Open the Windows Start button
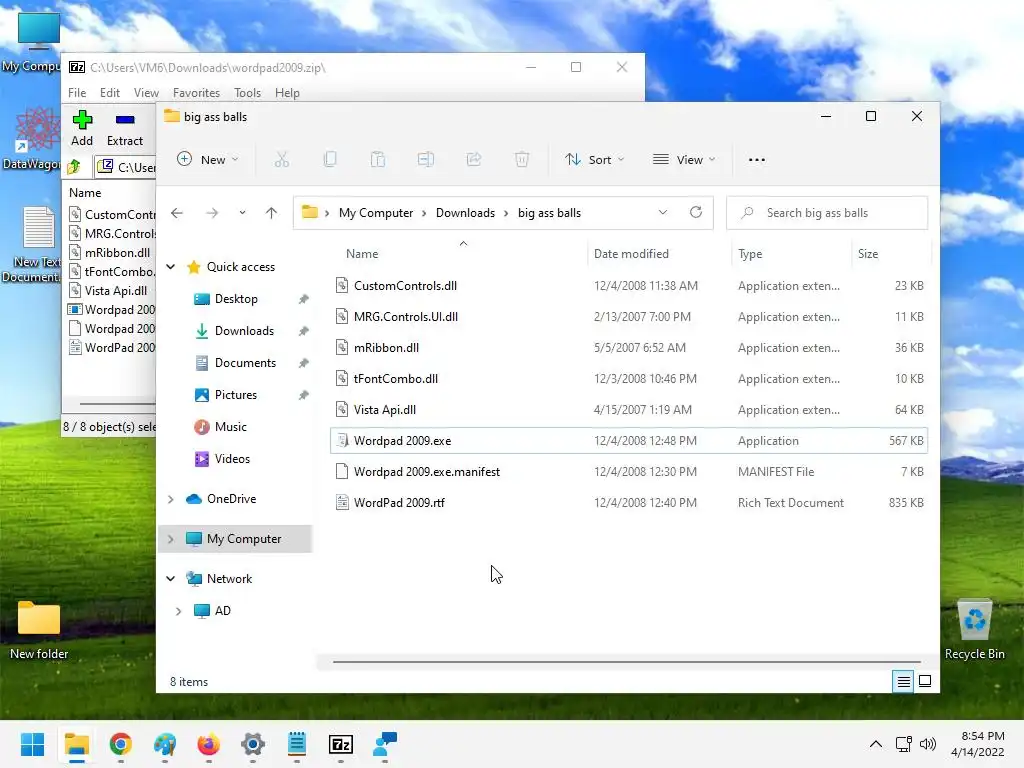The width and height of the screenshot is (1024, 768). point(32,744)
